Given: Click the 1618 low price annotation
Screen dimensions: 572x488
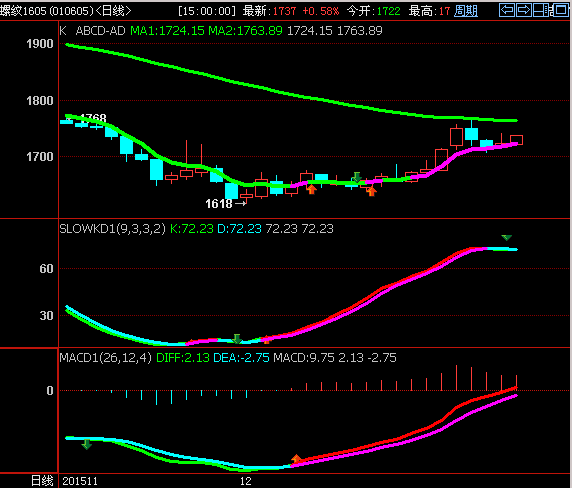Looking at the screenshot, I should point(219,204).
